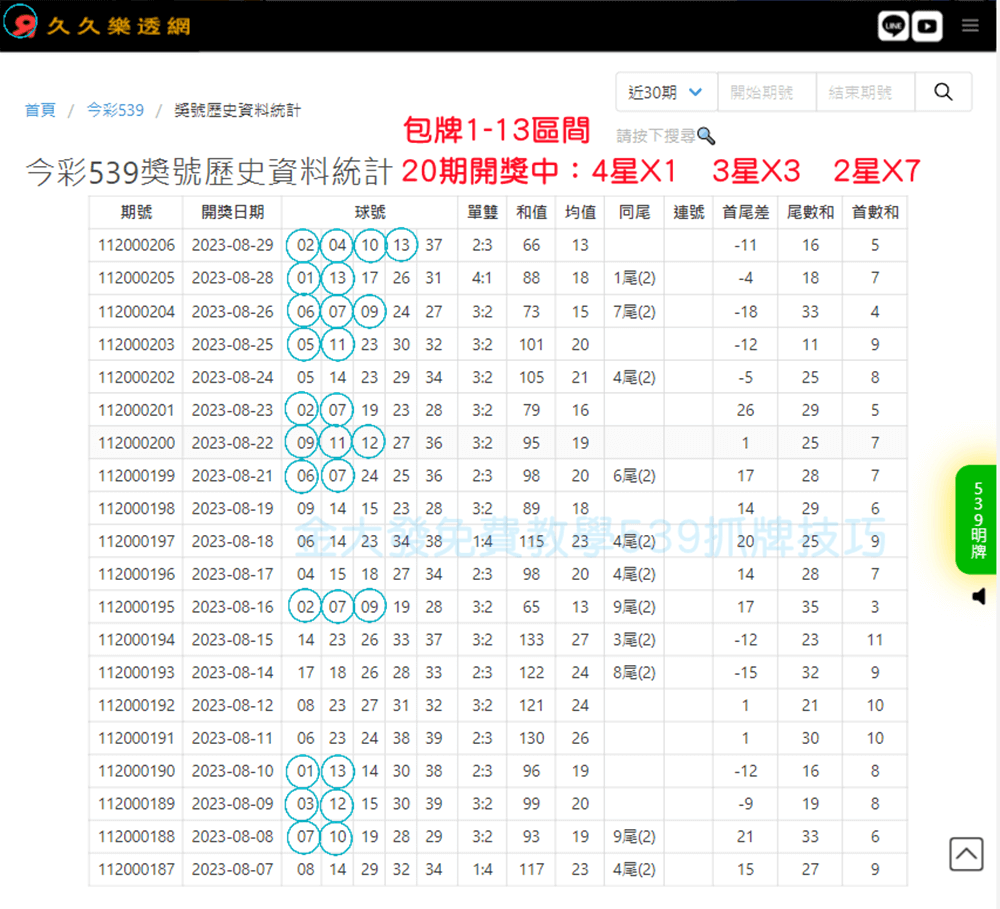Go to 首頁 breadcrumb link
The width and height of the screenshot is (1000, 909).
tap(40, 110)
